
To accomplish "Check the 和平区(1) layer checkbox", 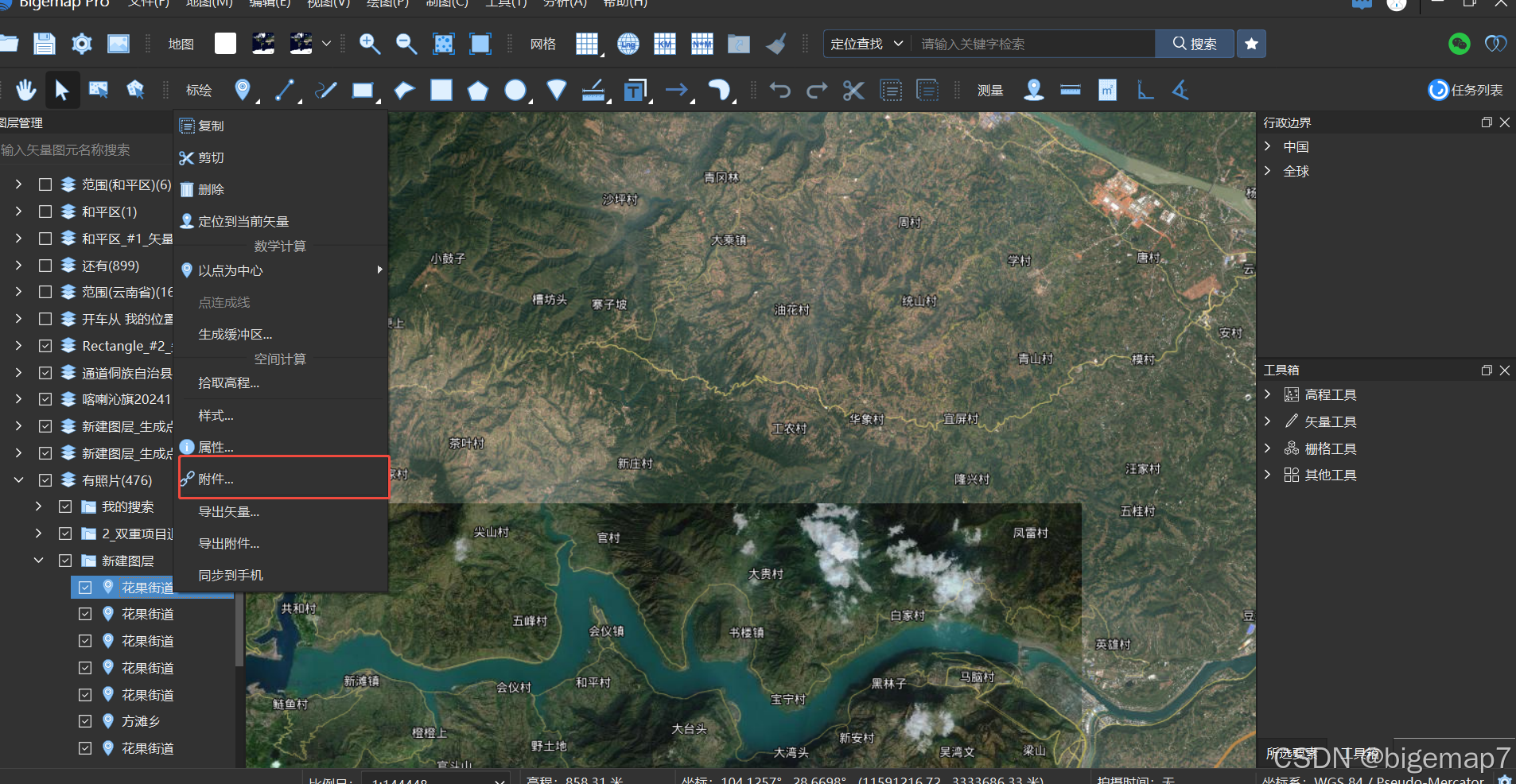I will (x=45, y=212).
